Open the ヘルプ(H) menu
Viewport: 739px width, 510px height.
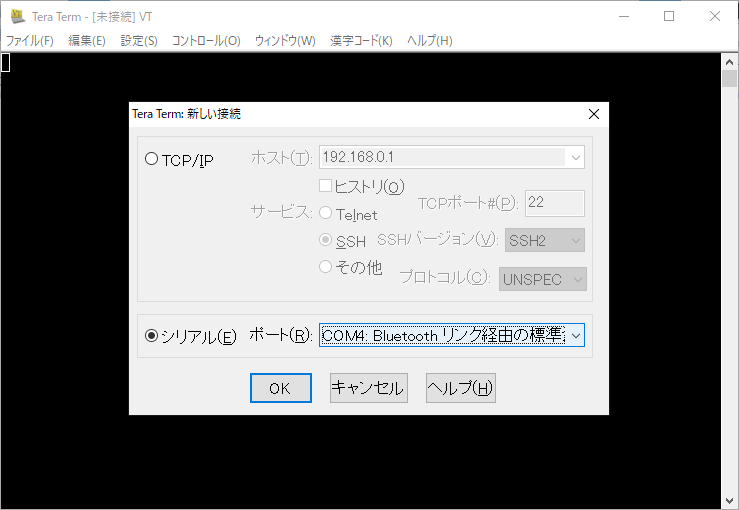click(x=429, y=41)
